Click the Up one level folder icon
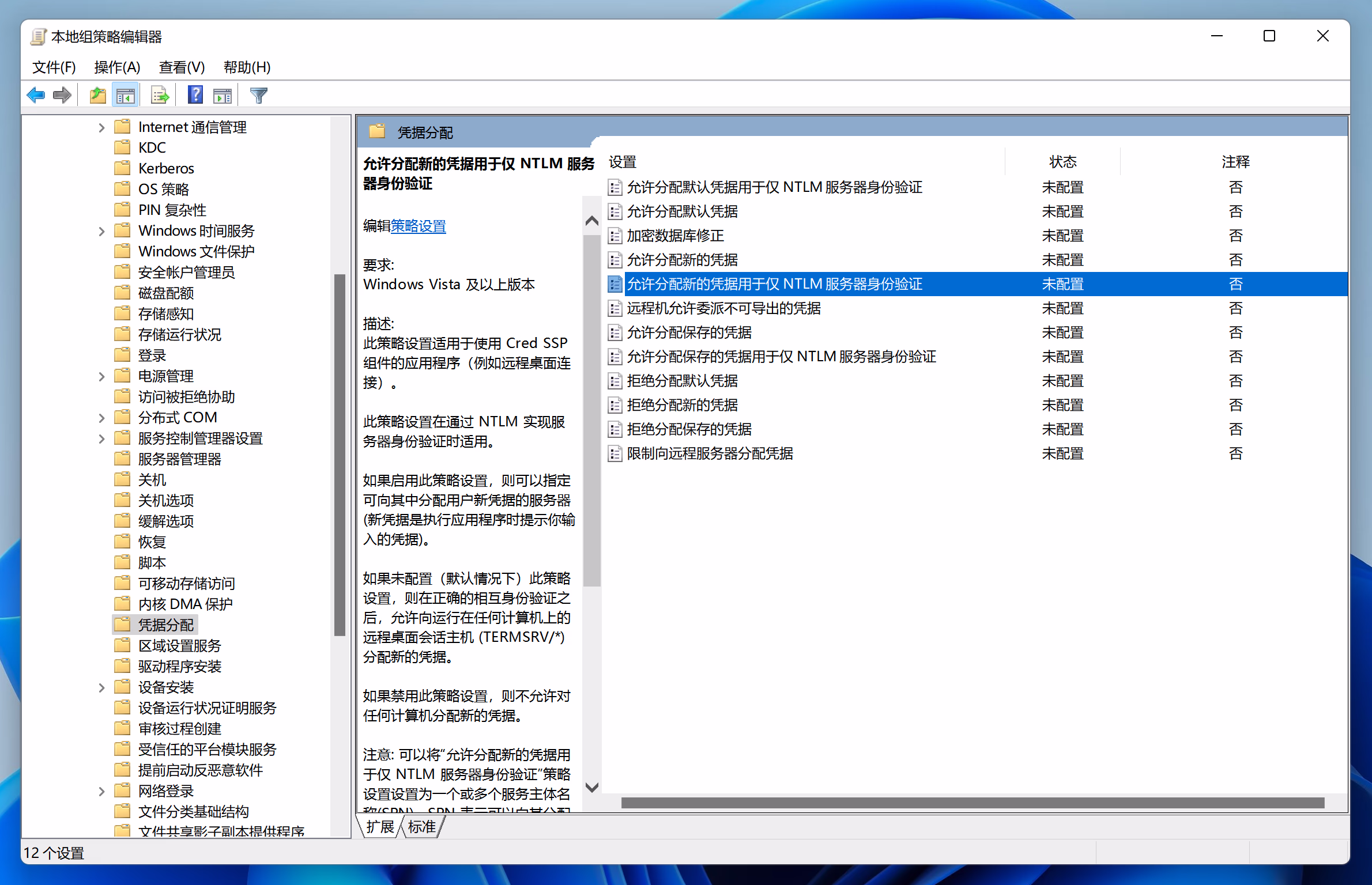Screen dimensions: 1372x885 [98, 95]
